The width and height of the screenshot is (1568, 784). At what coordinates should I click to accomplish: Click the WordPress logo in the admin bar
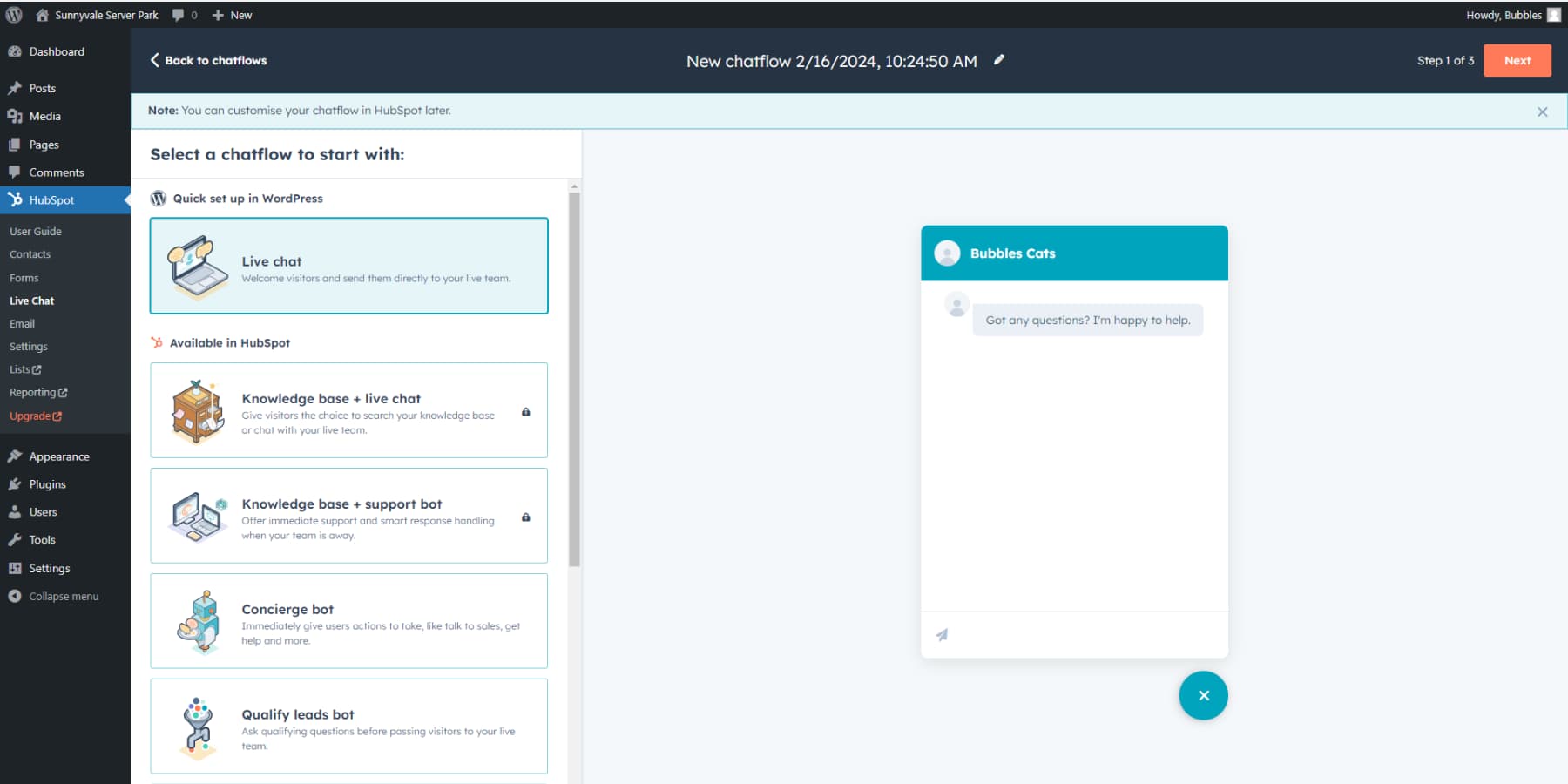(x=12, y=14)
